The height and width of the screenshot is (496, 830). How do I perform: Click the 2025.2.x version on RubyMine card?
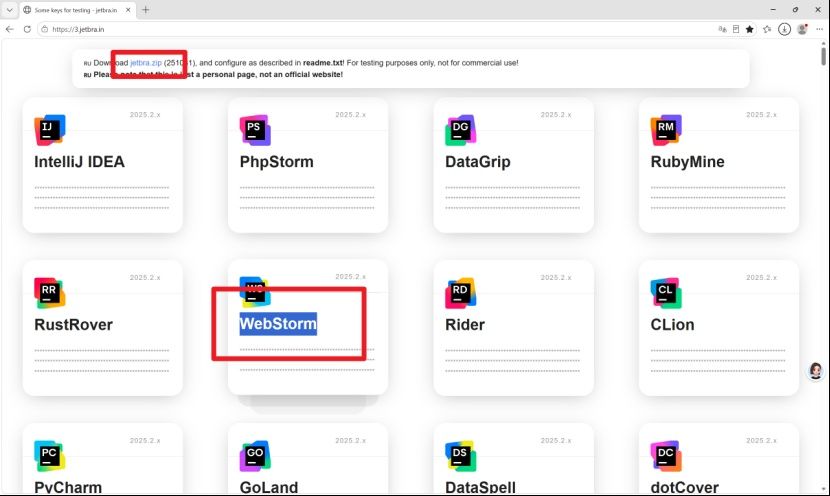[761, 114]
